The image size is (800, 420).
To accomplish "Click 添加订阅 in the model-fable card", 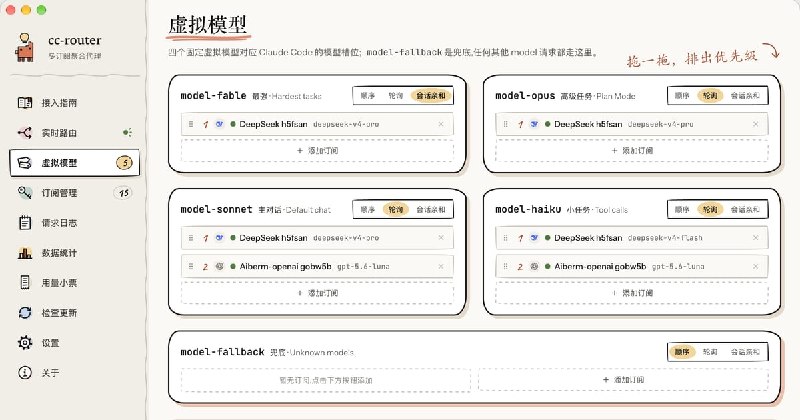I will point(317,151).
